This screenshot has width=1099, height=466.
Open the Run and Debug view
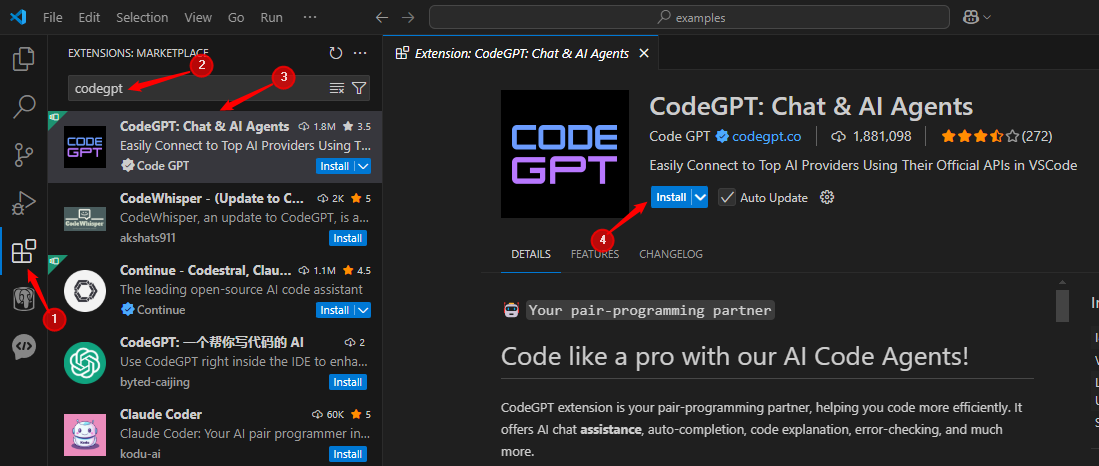[24, 203]
